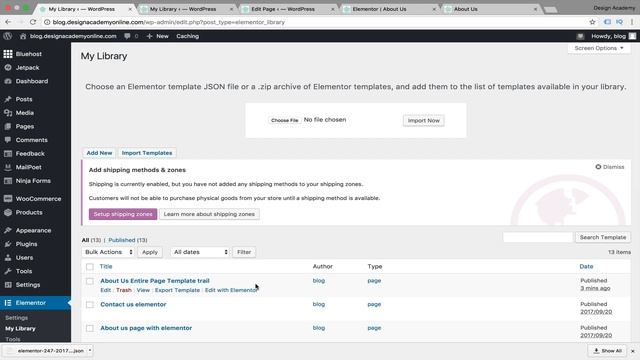
Task: Expand Screen Options panel
Action: pos(599,48)
